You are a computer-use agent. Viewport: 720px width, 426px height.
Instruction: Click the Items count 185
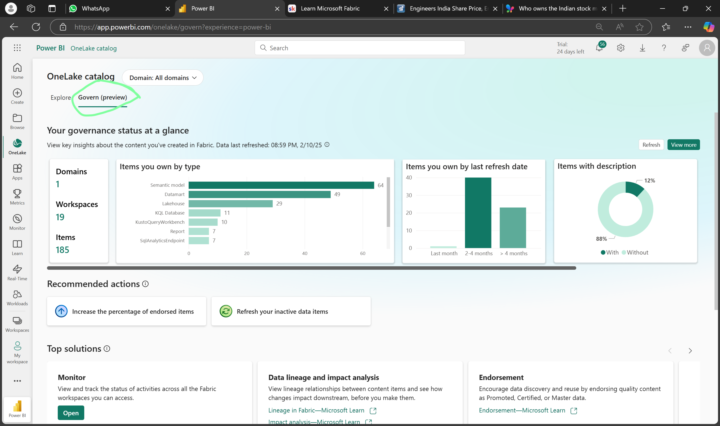[62, 250]
